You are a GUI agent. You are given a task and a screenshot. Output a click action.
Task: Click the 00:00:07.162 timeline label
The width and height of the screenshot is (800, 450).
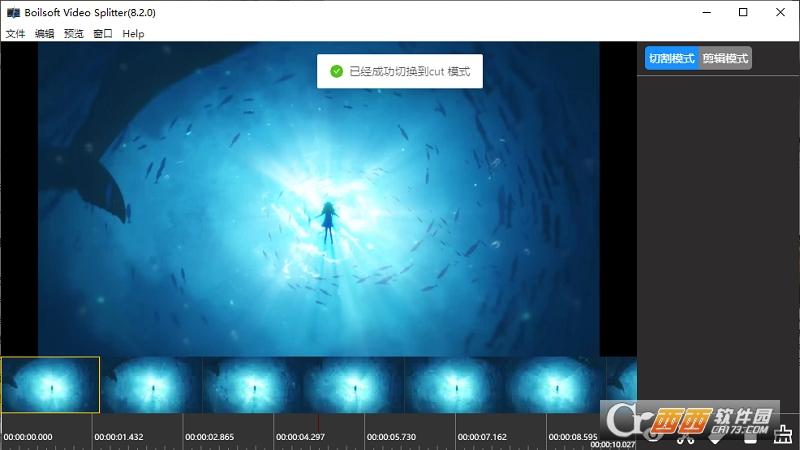pyautogui.click(x=482, y=437)
